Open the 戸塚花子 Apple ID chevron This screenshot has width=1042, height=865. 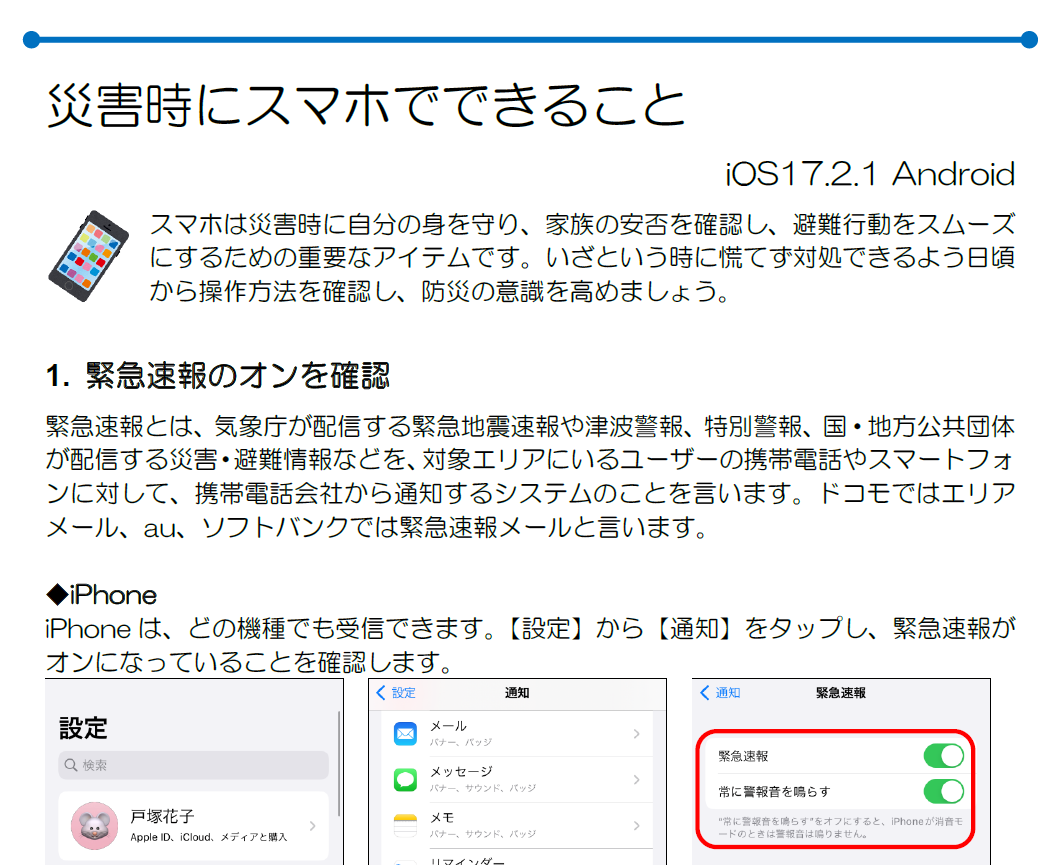313,826
